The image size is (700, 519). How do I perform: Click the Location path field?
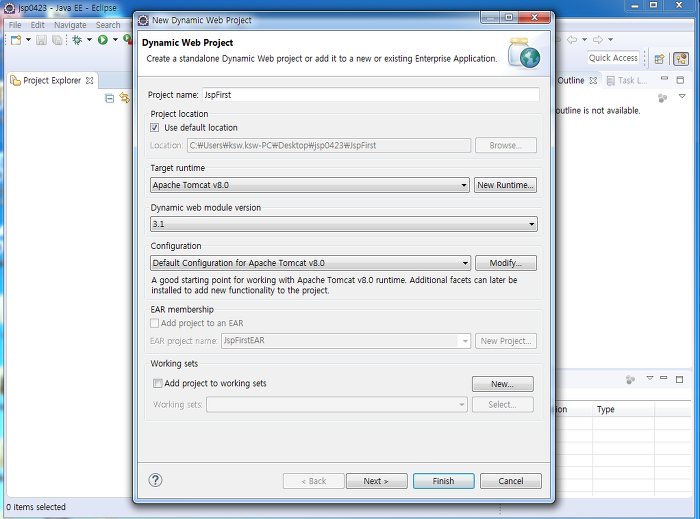pyautogui.click(x=329, y=145)
